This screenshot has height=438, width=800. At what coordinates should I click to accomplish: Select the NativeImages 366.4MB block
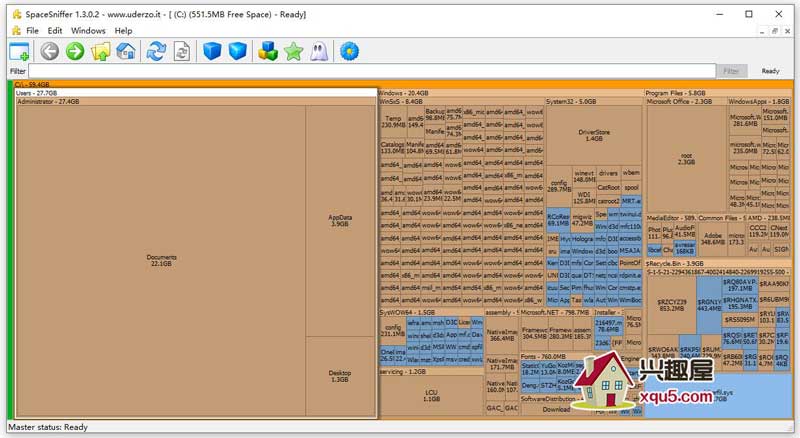(502, 335)
